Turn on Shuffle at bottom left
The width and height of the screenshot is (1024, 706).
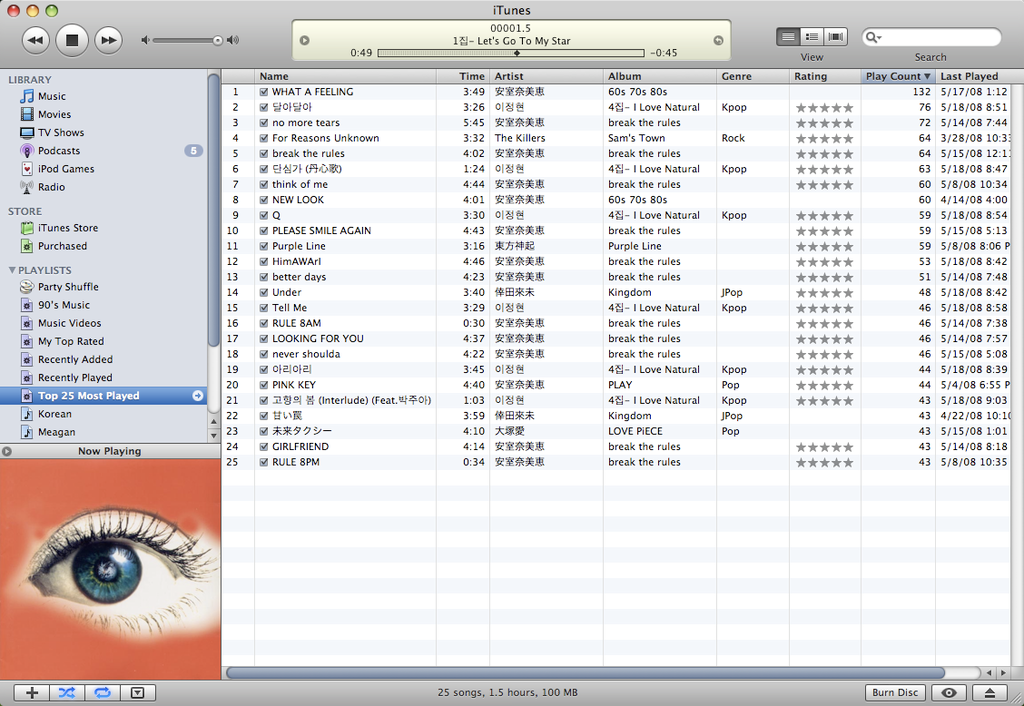(x=66, y=692)
